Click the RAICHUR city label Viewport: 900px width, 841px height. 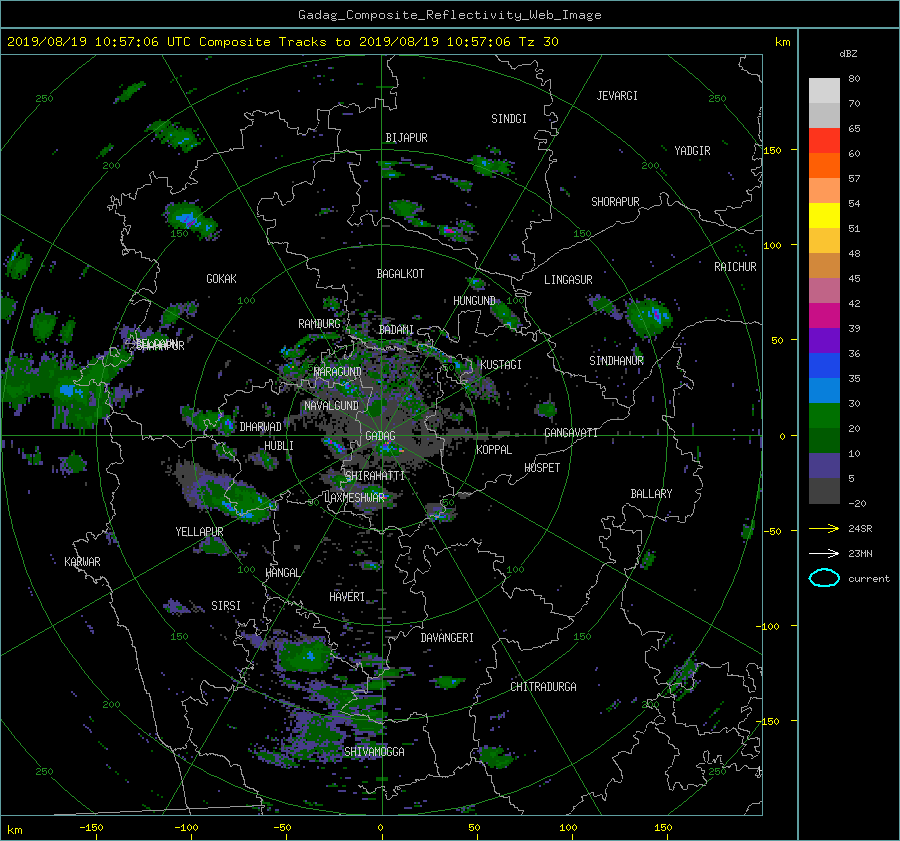point(735,267)
